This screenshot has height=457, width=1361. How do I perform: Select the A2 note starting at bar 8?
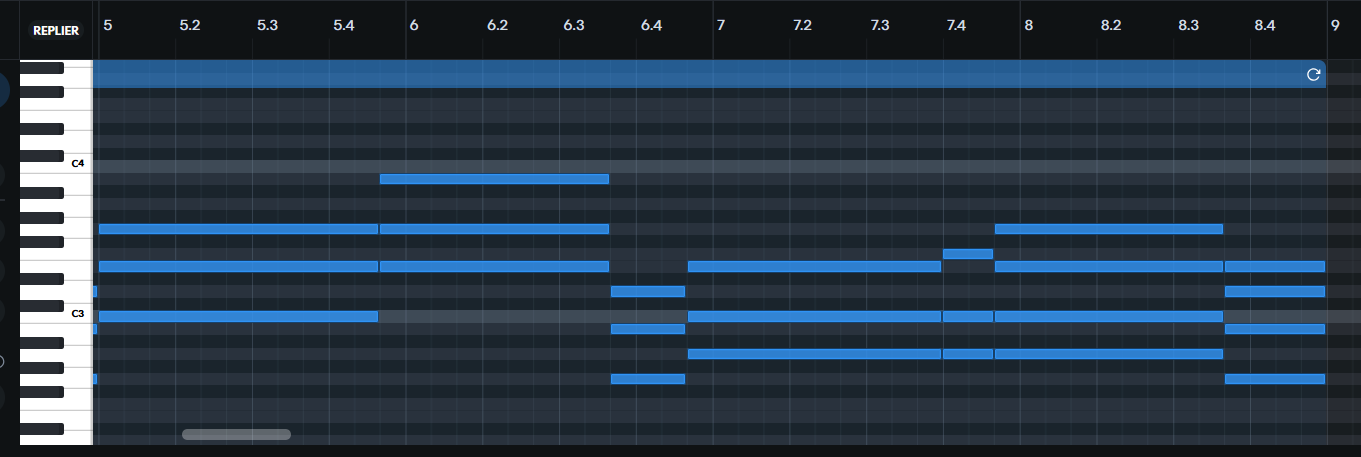tap(1109, 353)
